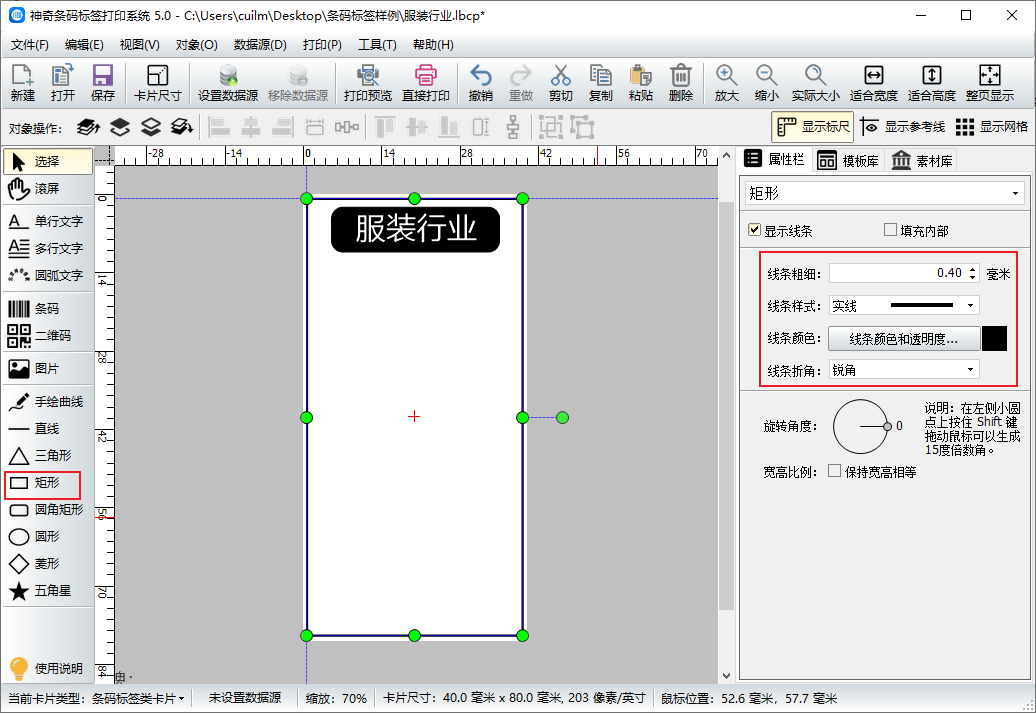Click the 适合宽度 fit width icon
This screenshot has height=713, width=1036.
tap(873, 82)
